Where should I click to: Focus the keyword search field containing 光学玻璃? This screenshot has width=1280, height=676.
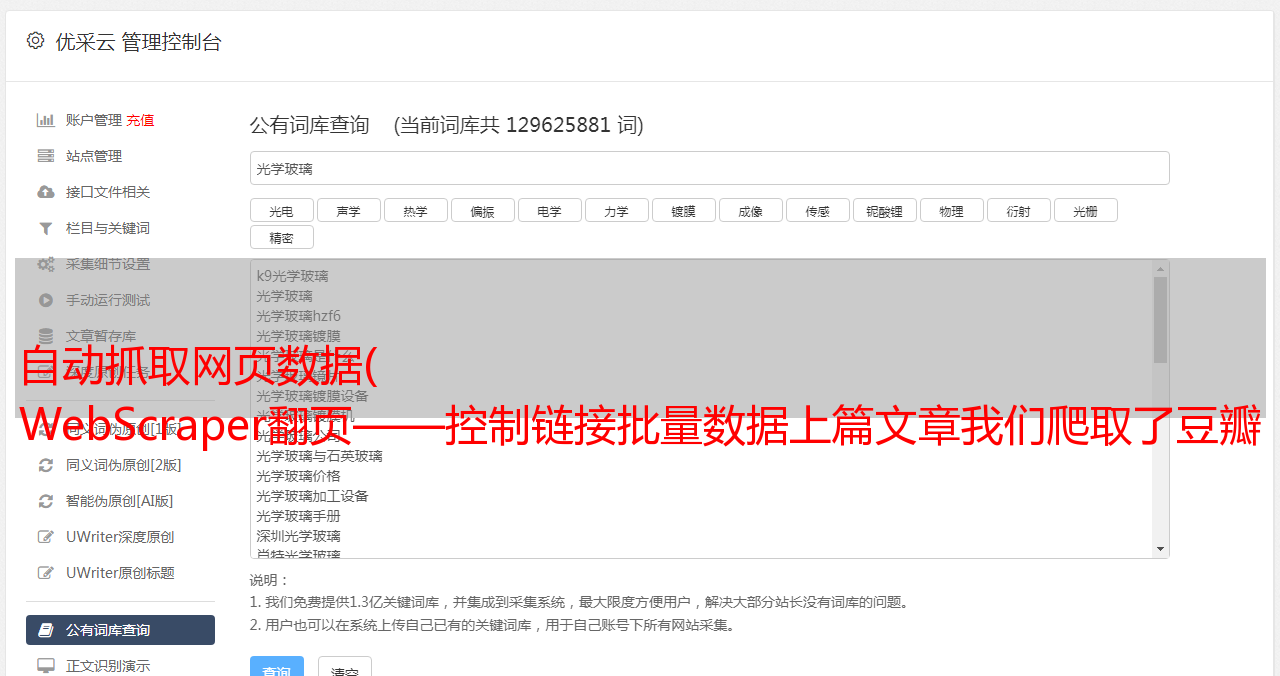(x=709, y=168)
